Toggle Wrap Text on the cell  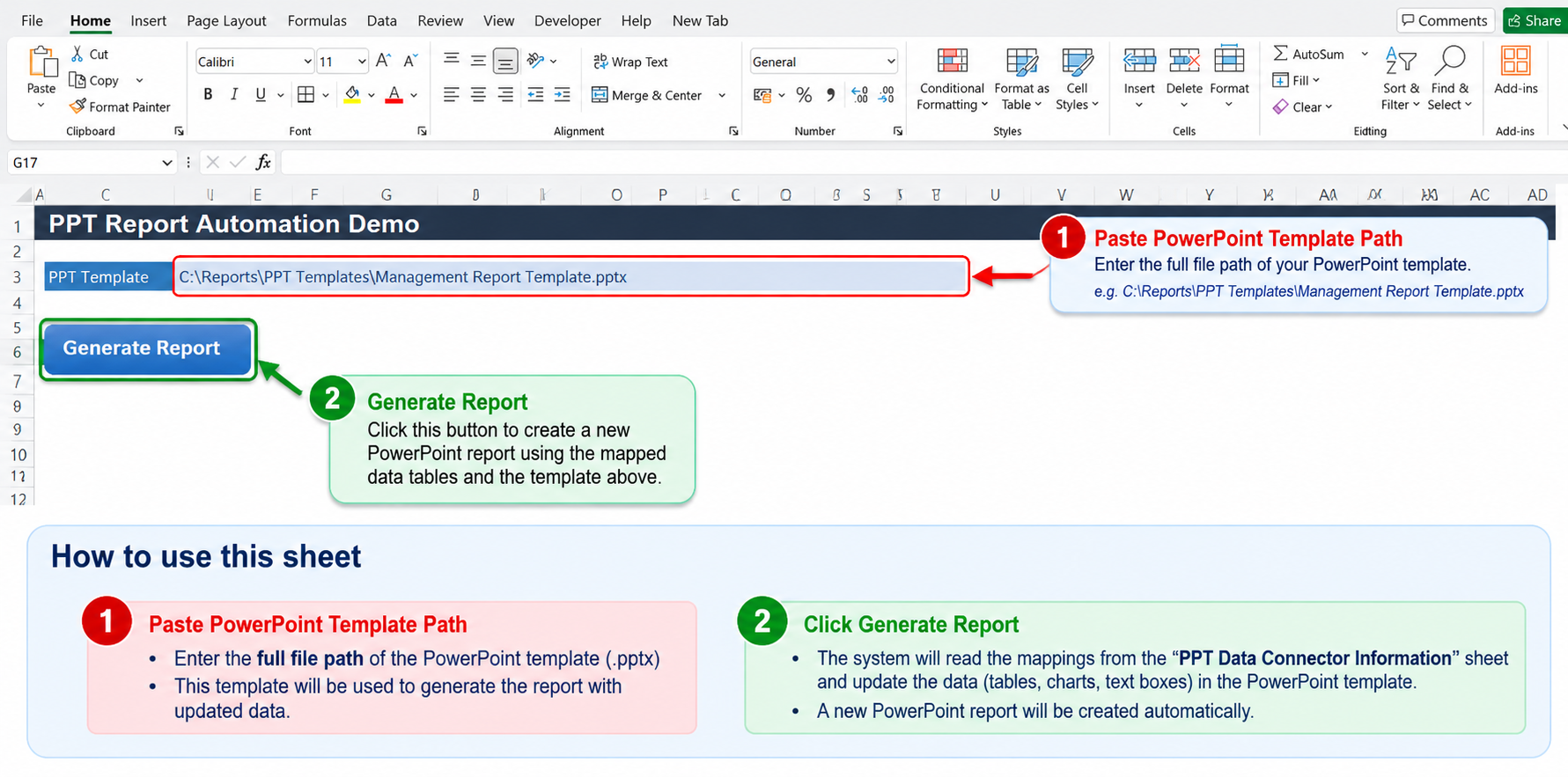click(x=630, y=62)
